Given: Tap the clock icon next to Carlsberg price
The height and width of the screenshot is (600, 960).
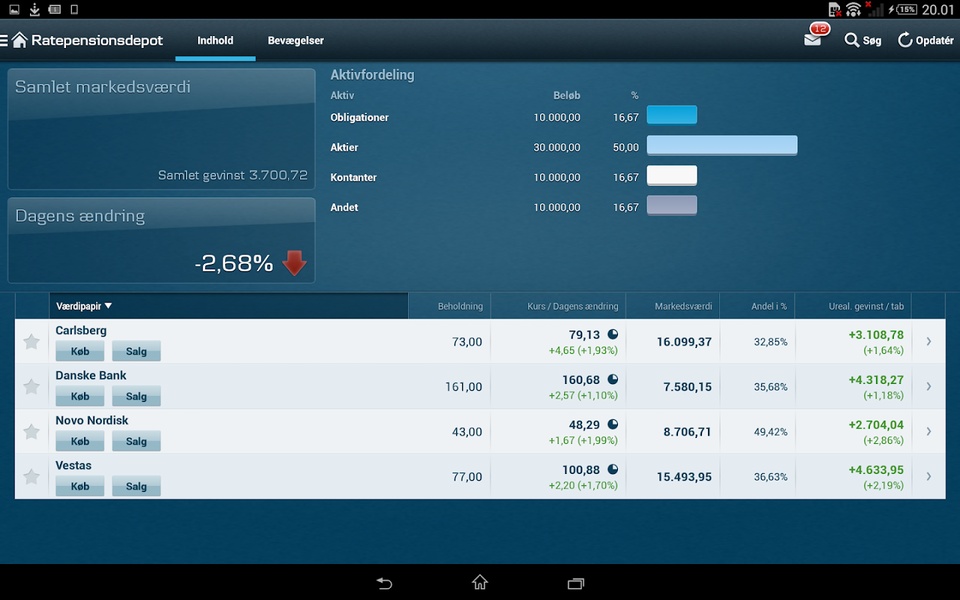Looking at the screenshot, I should (x=612, y=334).
